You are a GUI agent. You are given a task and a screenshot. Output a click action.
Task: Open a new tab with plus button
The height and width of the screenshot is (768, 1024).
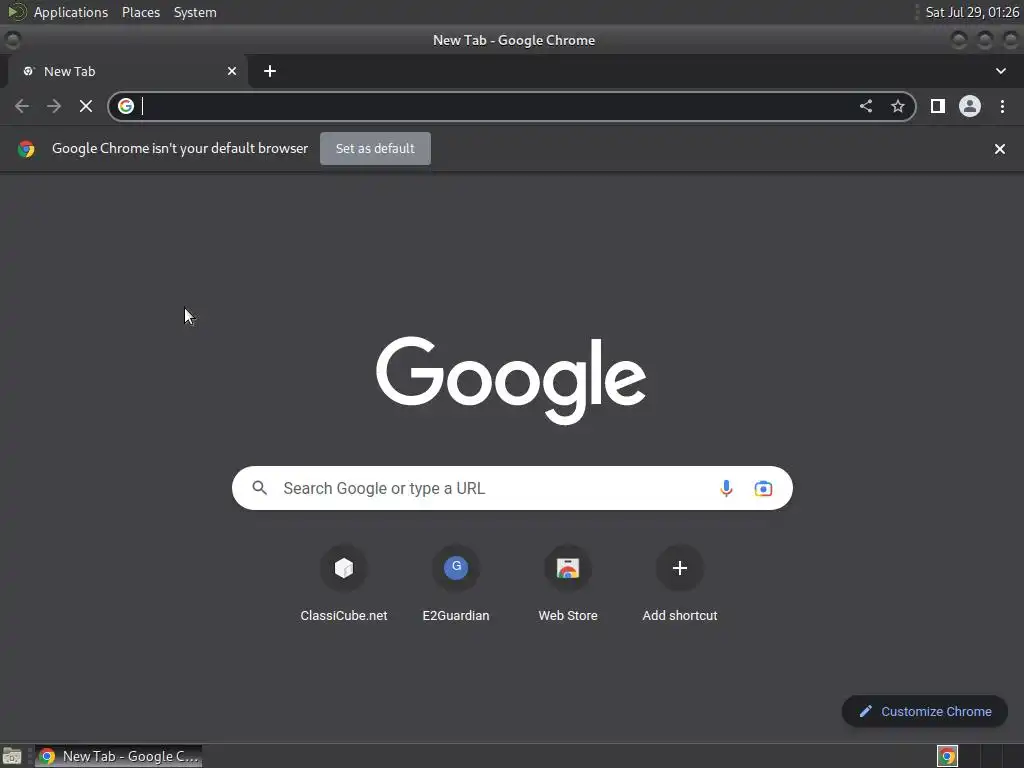click(270, 71)
